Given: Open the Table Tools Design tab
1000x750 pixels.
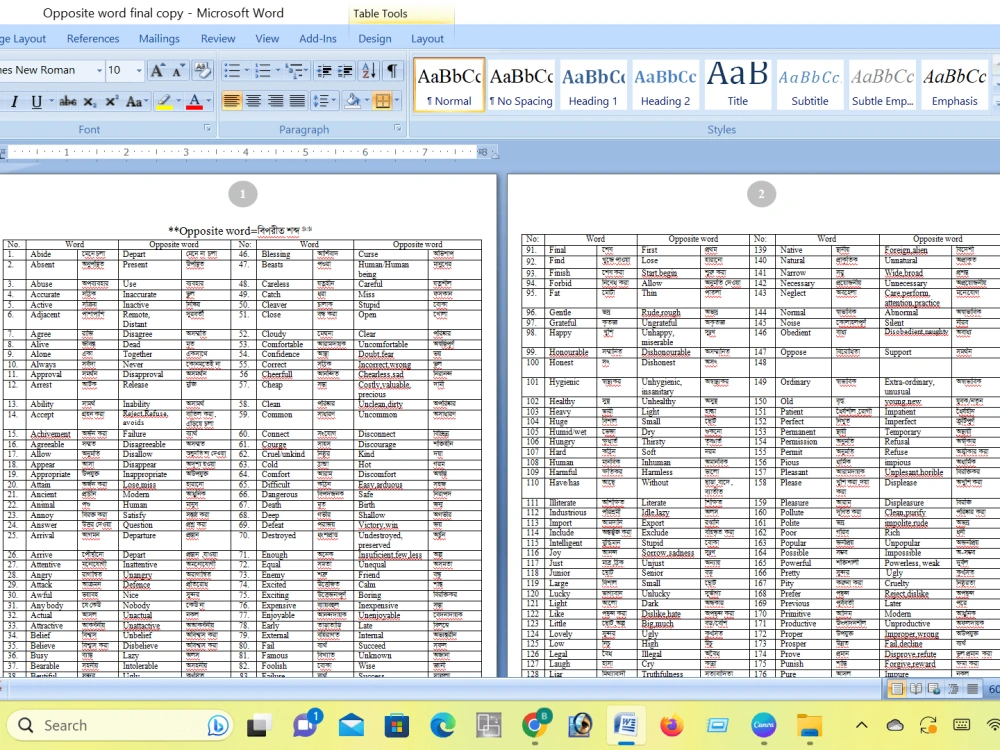Looking at the screenshot, I should tap(375, 38).
